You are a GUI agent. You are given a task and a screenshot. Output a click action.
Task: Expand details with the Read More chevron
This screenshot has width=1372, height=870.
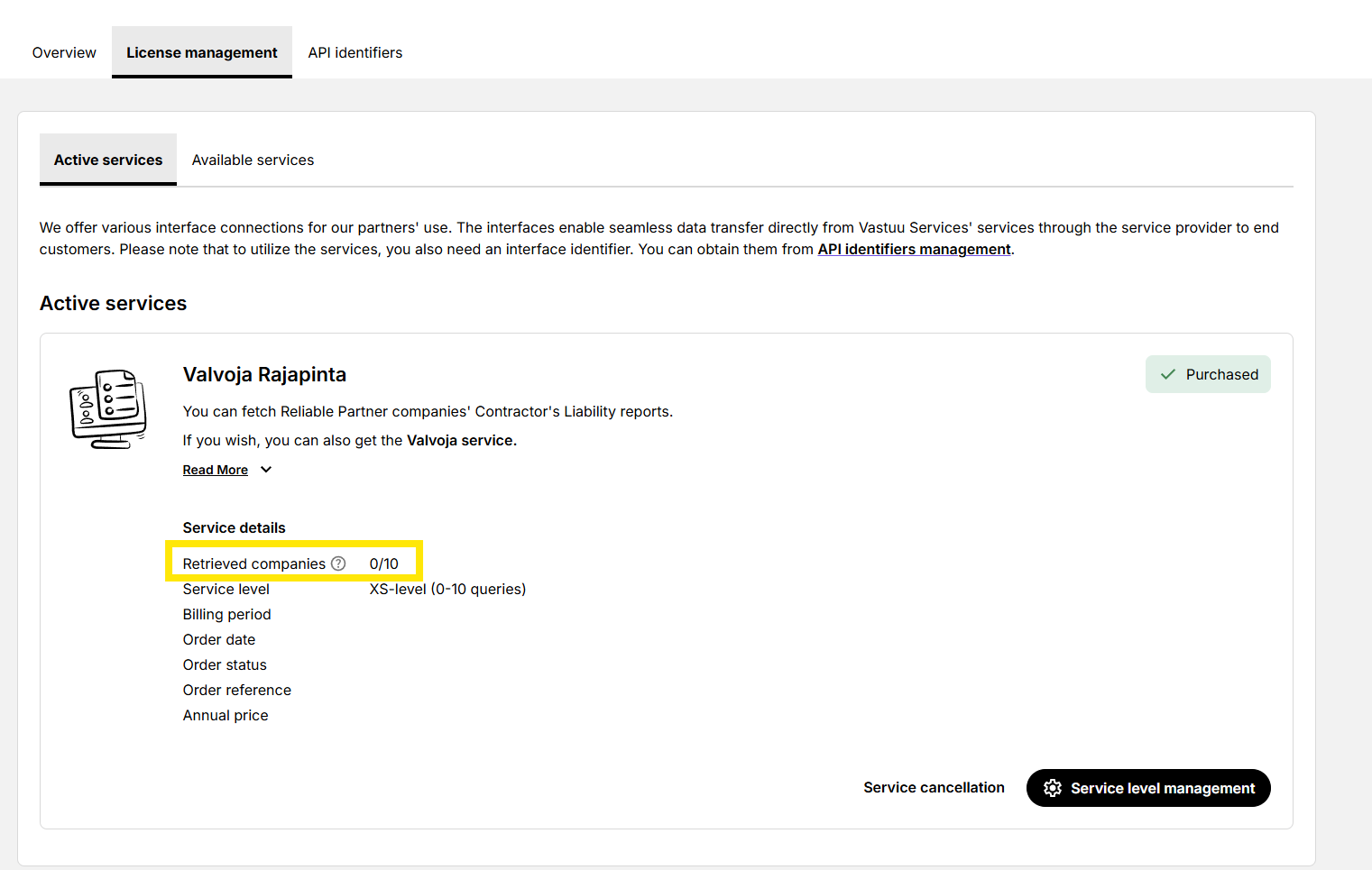click(x=266, y=470)
